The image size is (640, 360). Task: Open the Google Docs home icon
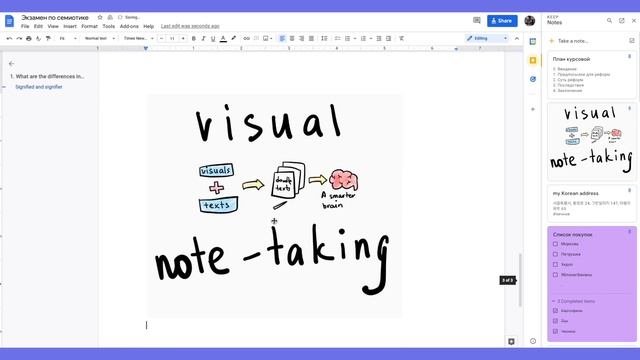(9, 21)
